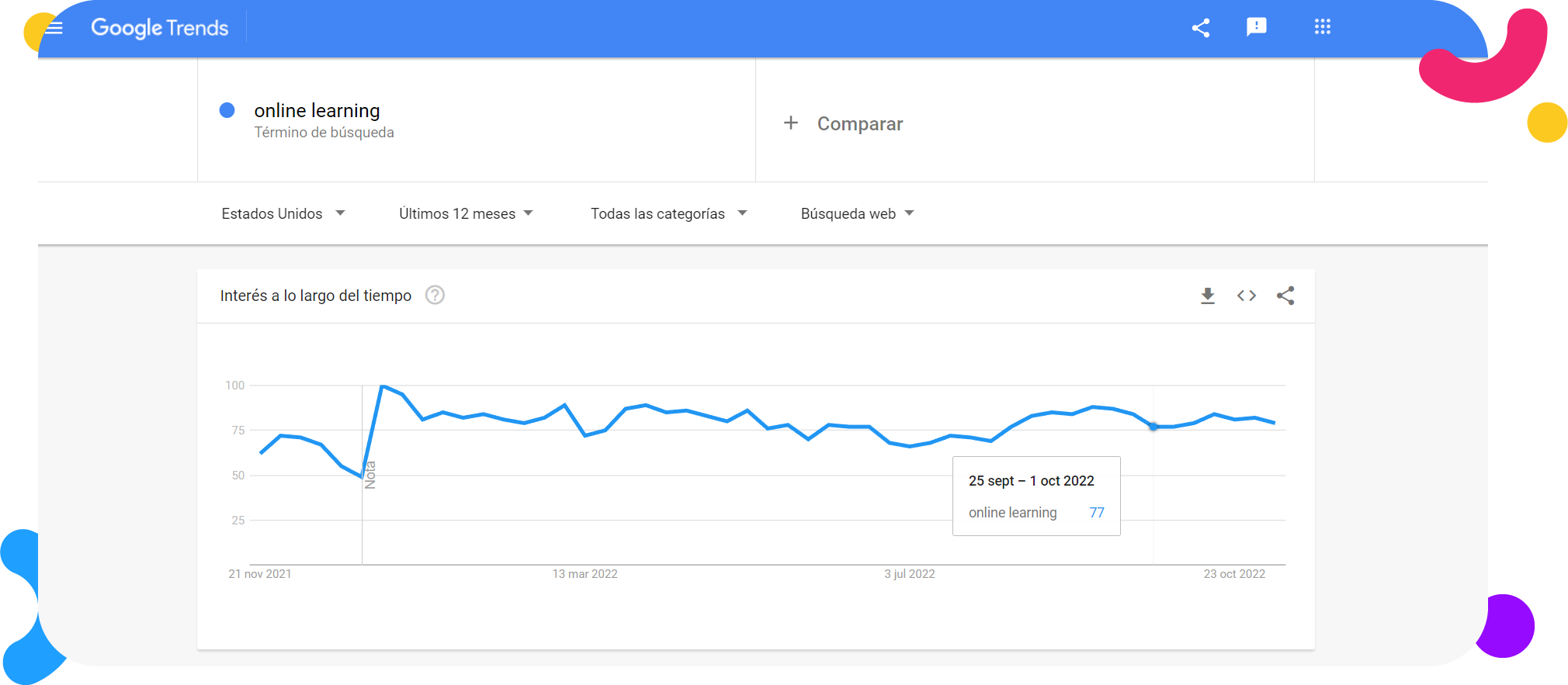Click the chart peak at 100
The height and width of the screenshot is (685, 1568).
coord(382,386)
